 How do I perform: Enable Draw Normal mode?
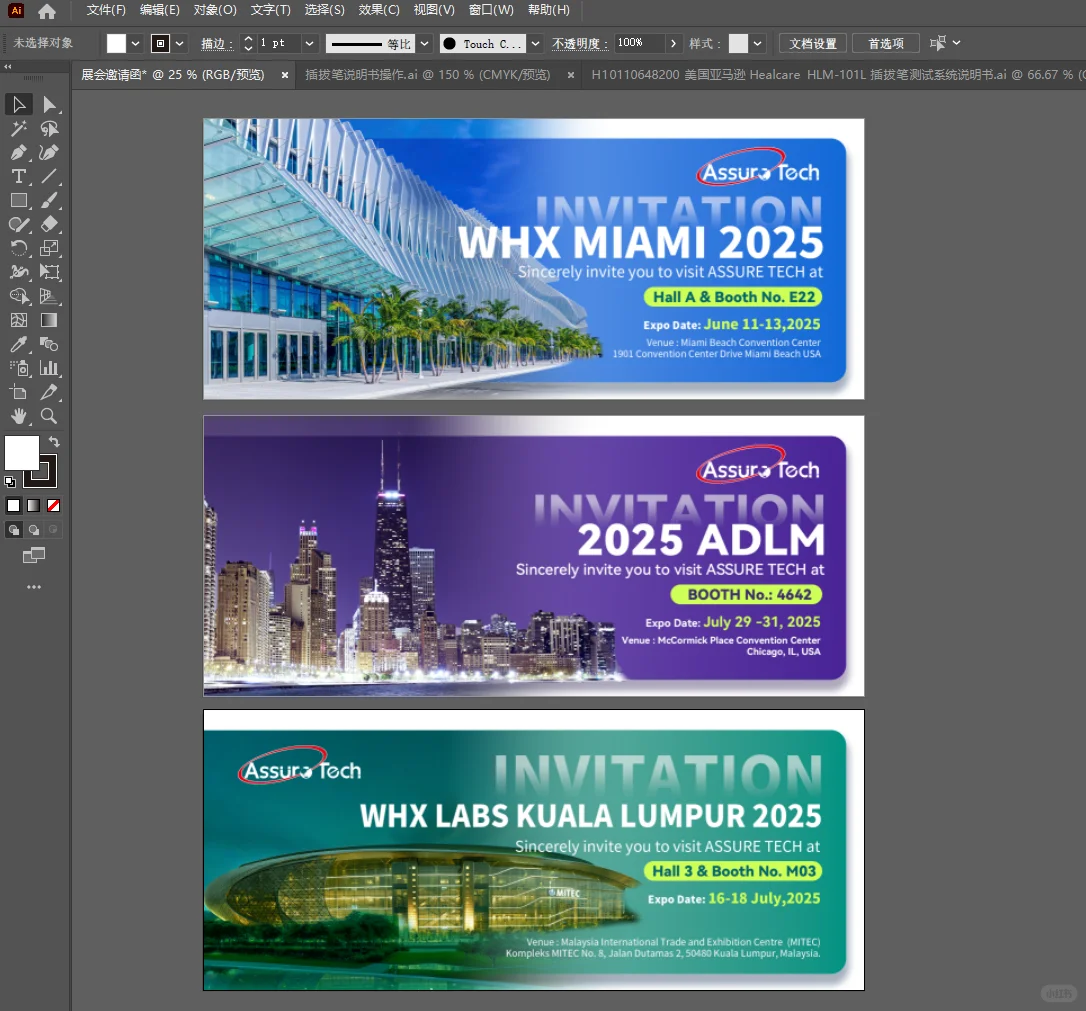pos(13,530)
